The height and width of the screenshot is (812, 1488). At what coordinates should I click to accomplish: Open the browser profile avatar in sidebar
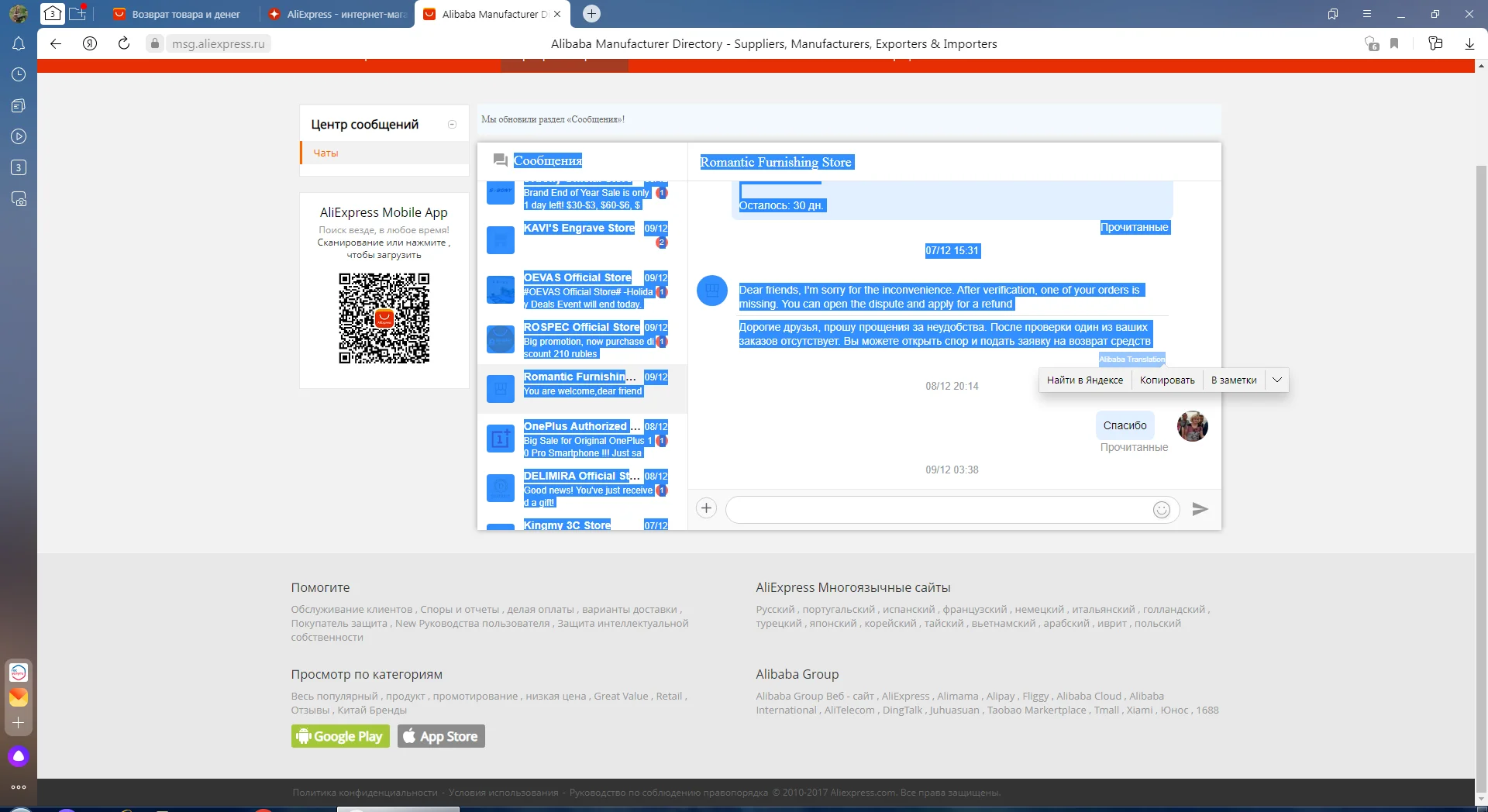[x=19, y=13]
